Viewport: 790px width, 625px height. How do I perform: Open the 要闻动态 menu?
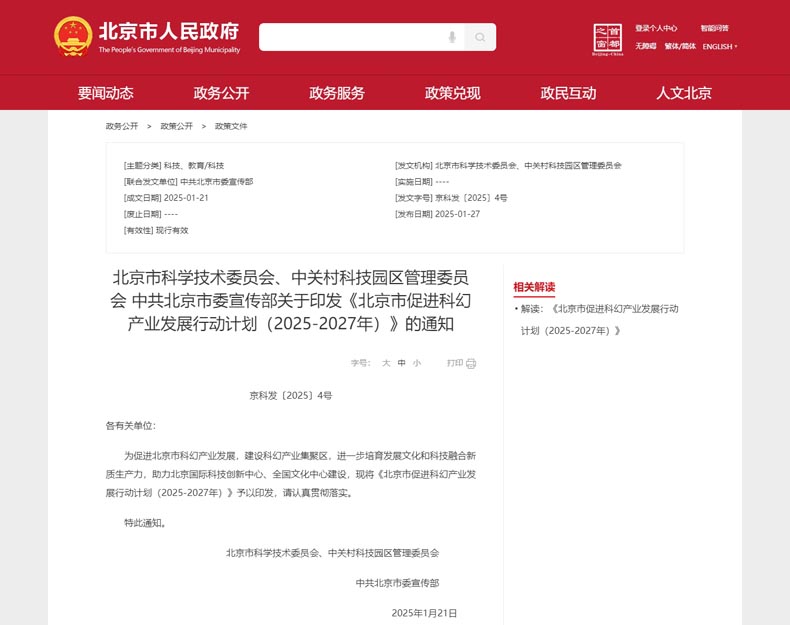point(105,93)
